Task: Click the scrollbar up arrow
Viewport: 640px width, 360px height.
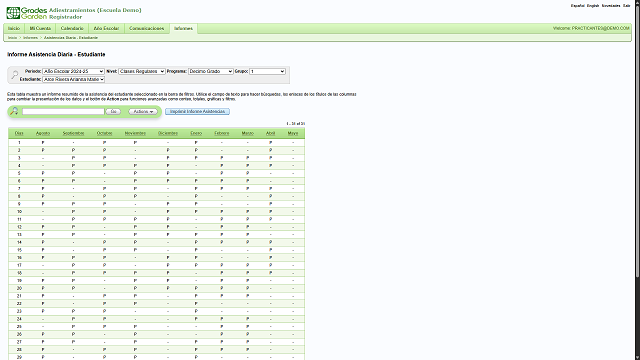Action: (637, 2)
